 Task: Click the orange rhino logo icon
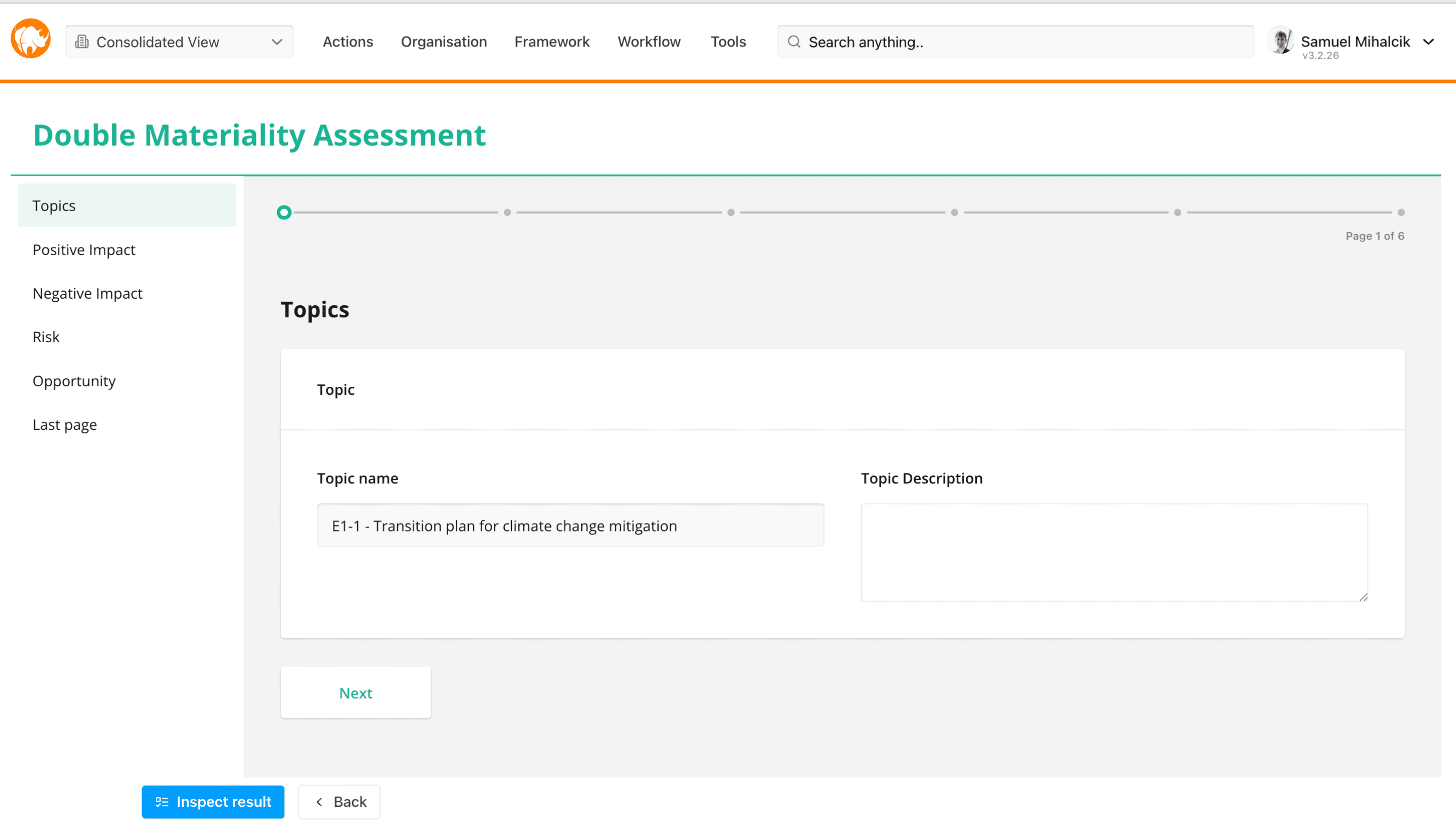[x=30, y=39]
